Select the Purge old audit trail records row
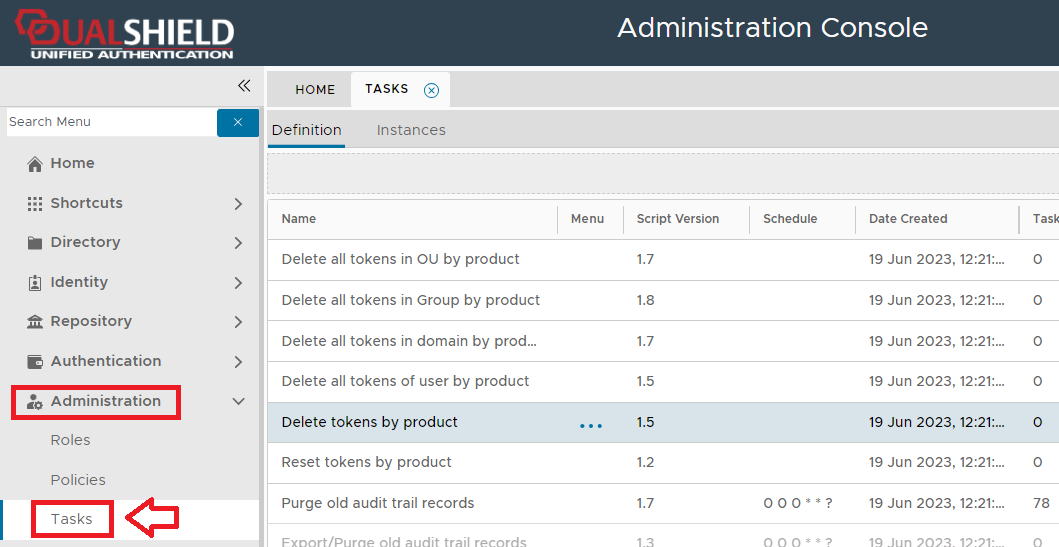Image resolution: width=1059 pixels, height=547 pixels. tap(378, 503)
